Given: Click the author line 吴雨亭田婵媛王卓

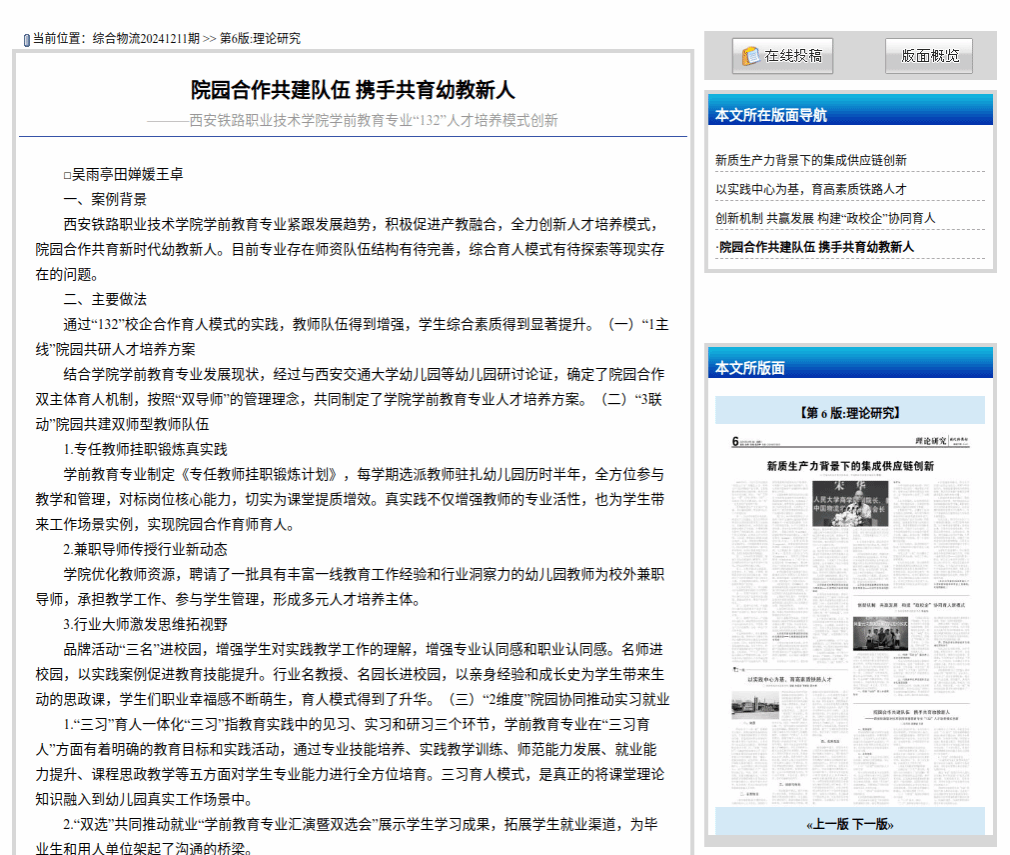Looking at the screenshot, I should point(123,174).
